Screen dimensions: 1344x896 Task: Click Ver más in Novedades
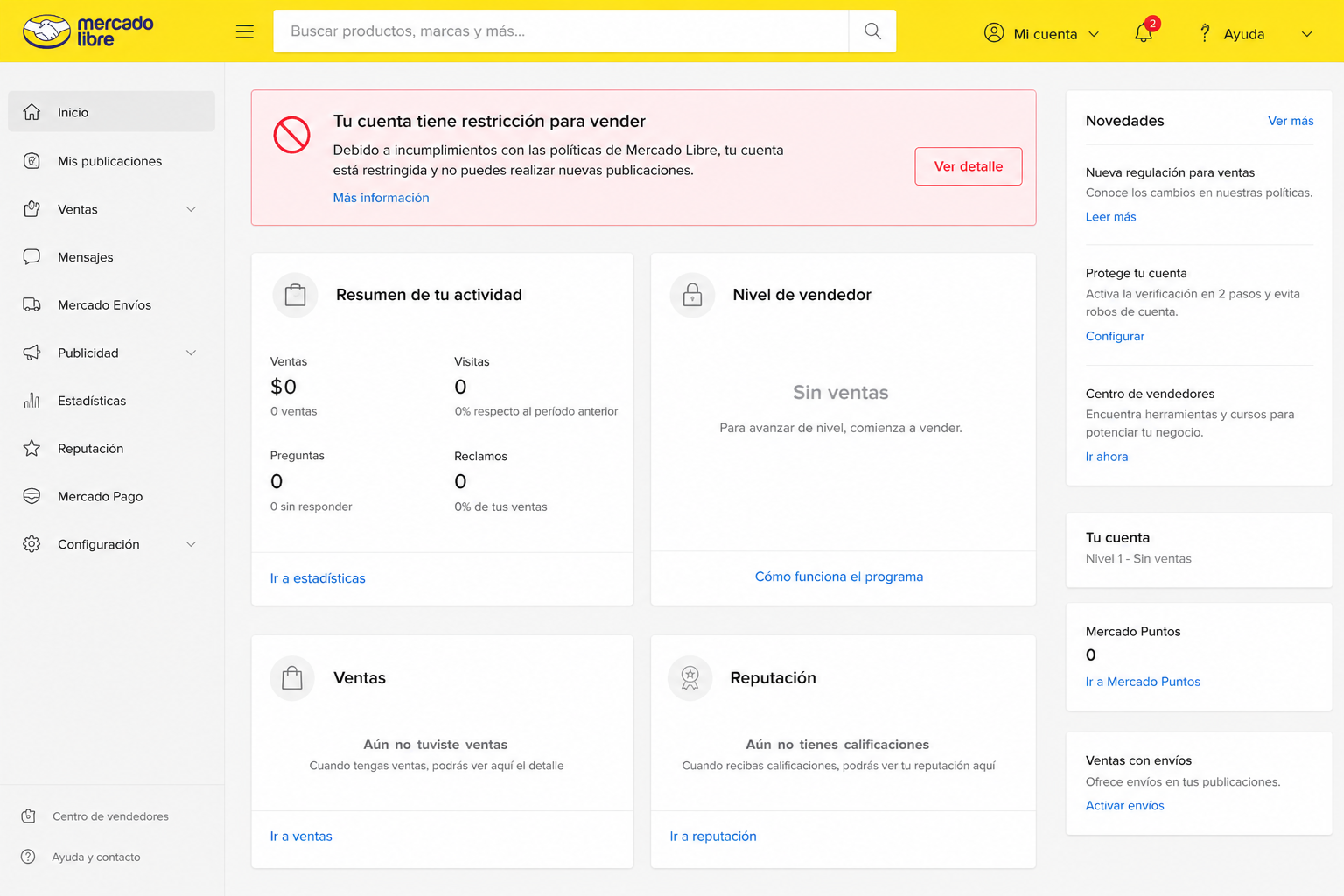[x=1291, y=121]
